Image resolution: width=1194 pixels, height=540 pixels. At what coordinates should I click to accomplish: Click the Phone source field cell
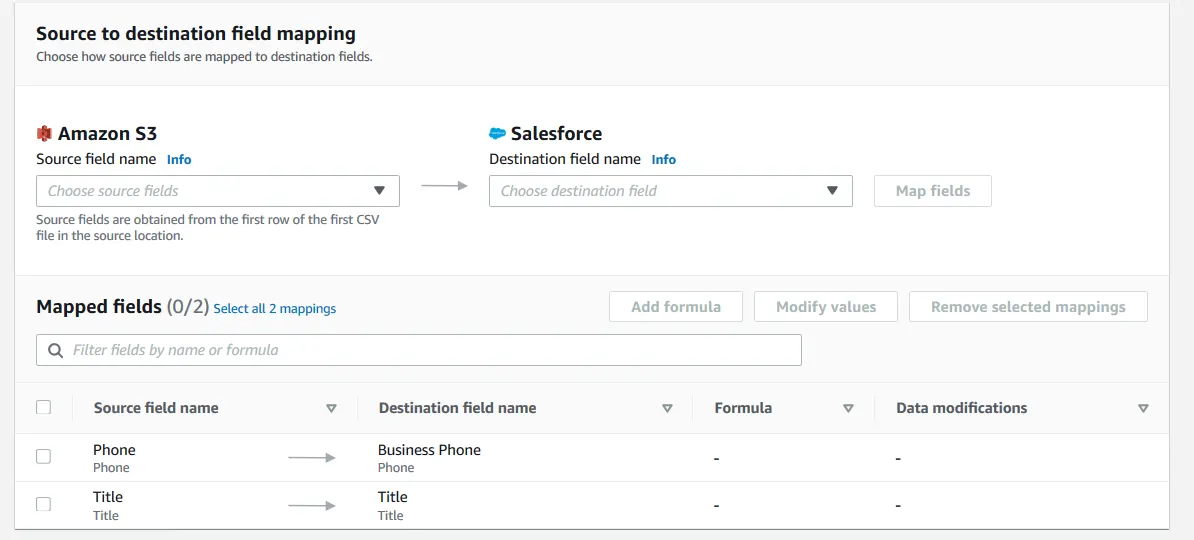114,458
